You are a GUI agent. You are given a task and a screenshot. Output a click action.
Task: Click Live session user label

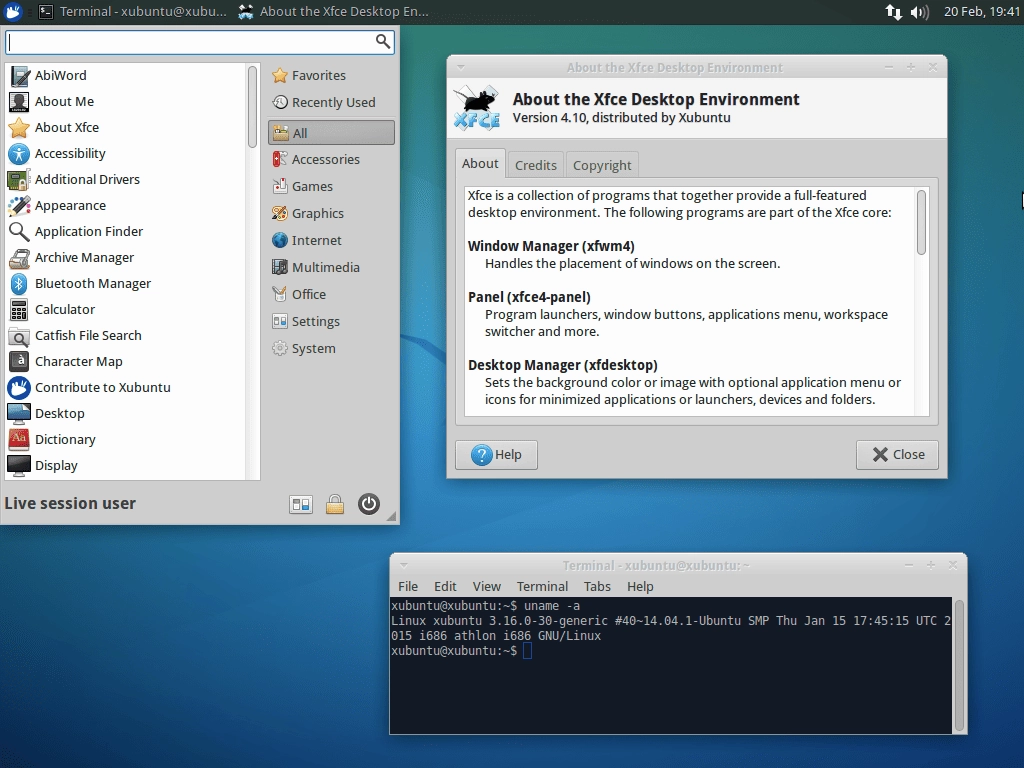coord(70,504)
